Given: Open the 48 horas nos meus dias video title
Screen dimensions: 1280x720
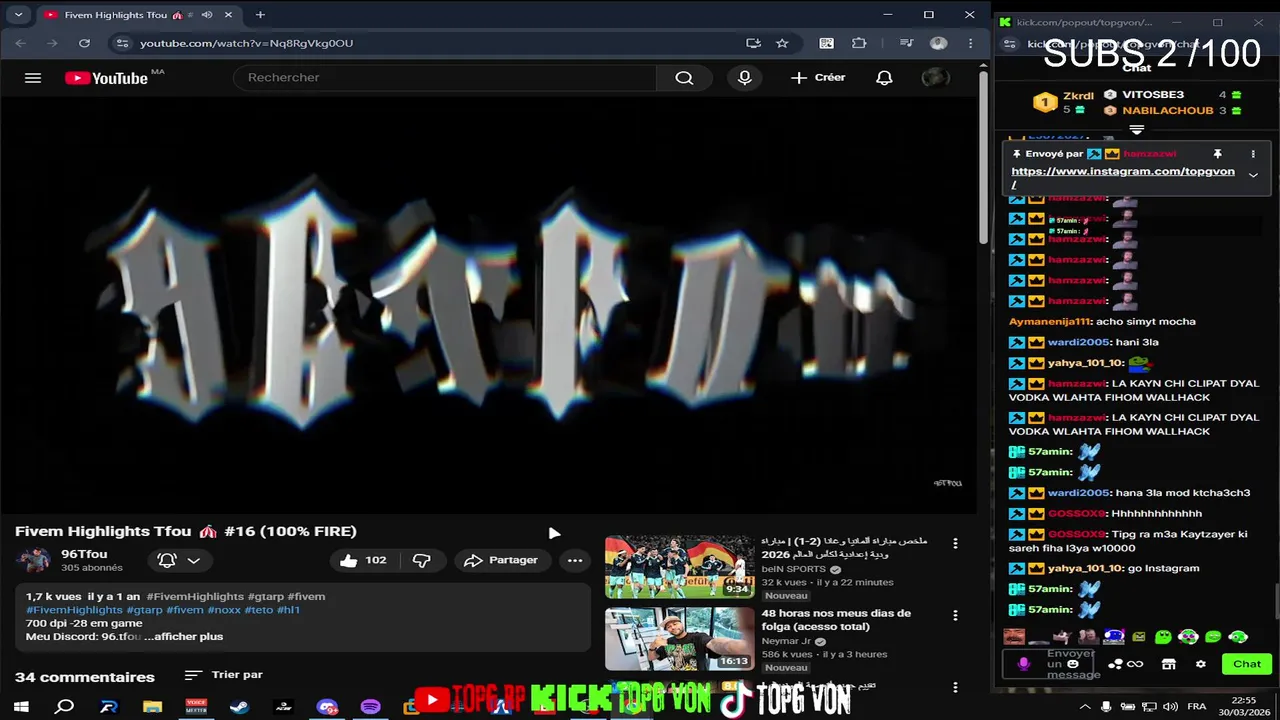Looking at the screenshot, I should [836, 620].
